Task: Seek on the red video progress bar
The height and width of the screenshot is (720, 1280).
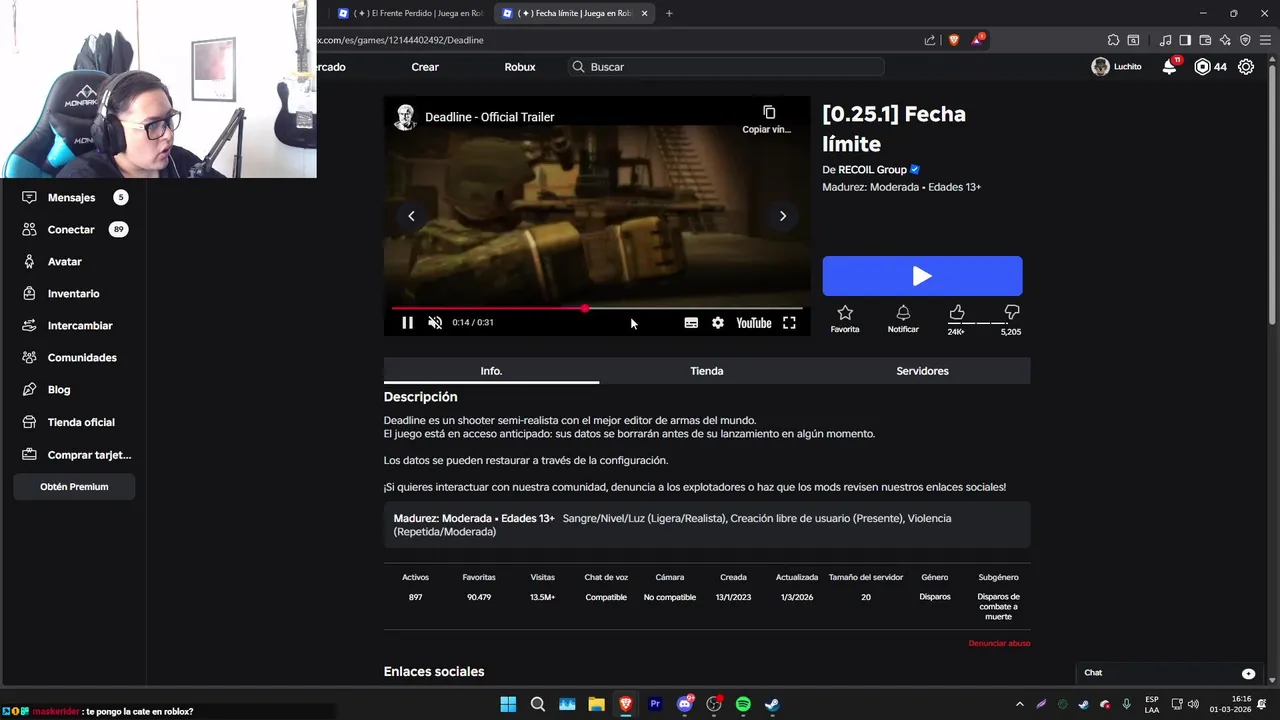Action: pyautogui.click(x=597, y=308)
